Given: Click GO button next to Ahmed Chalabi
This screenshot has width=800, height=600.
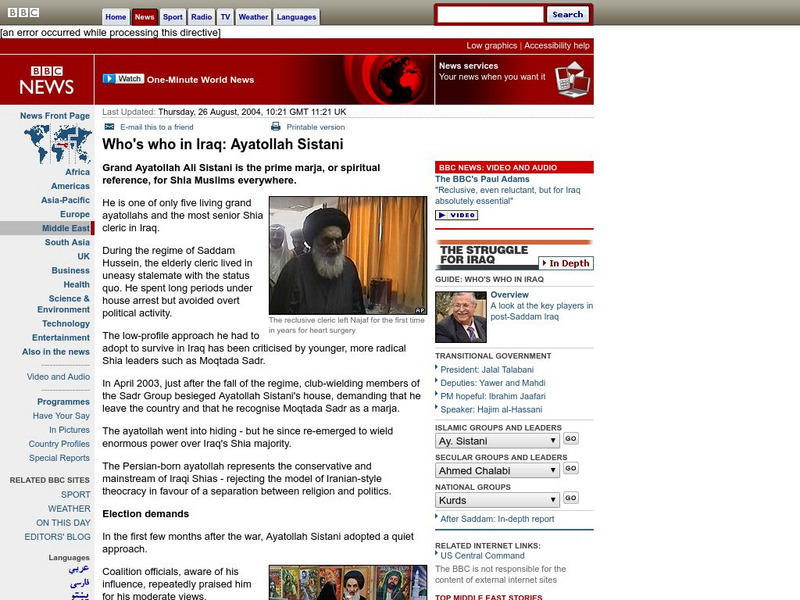Looking at the screenshot, I should (x=571, y=468).
